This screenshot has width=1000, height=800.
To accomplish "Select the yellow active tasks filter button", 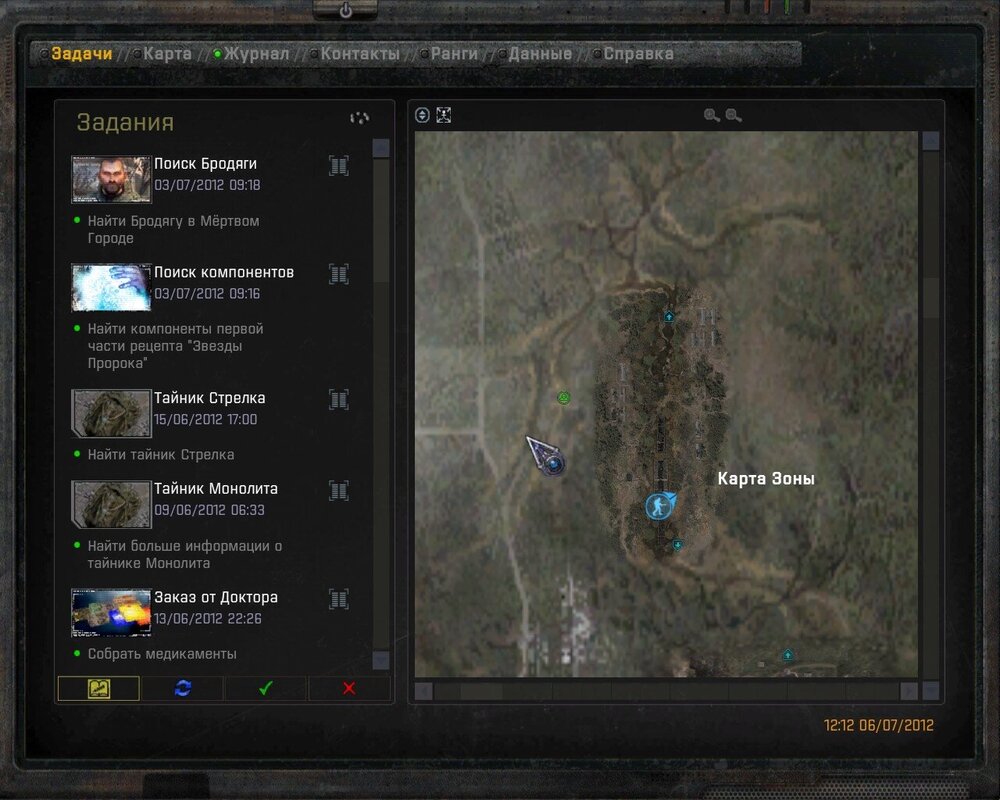I will pyautogui.click(x=98, y=688).
